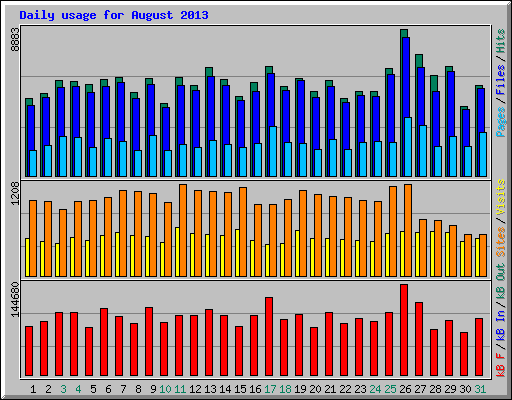
Task: Click the "Hits" legend label
Action: [501, 41]
